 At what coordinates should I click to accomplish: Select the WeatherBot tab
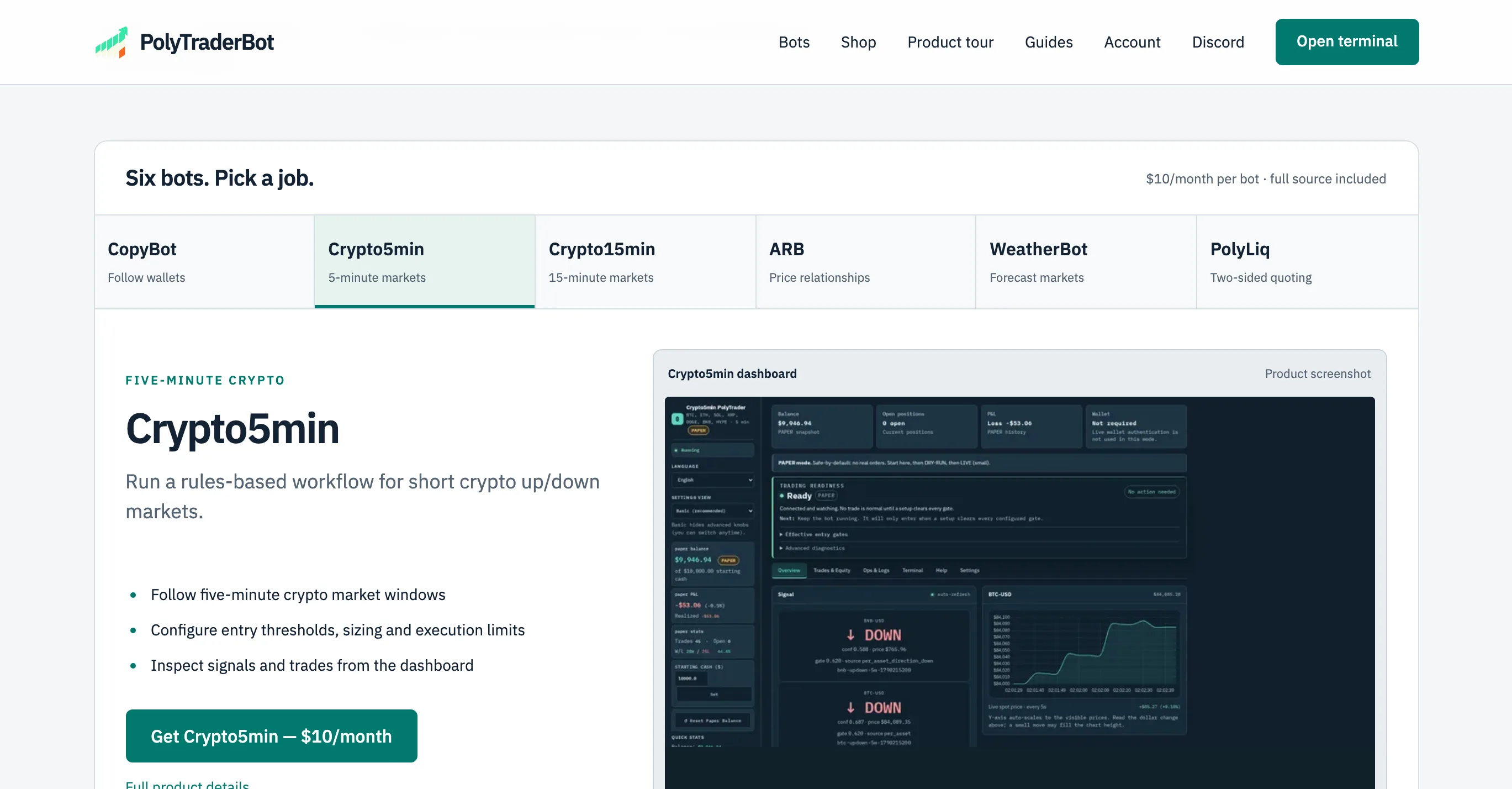1086,262
